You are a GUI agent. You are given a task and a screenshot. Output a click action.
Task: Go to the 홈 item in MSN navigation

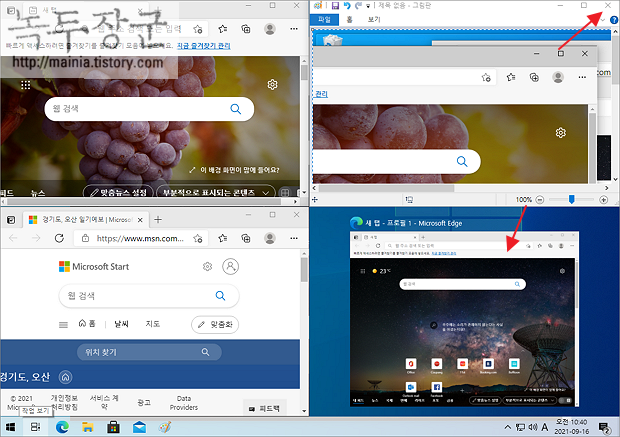[x=87, y=323]
